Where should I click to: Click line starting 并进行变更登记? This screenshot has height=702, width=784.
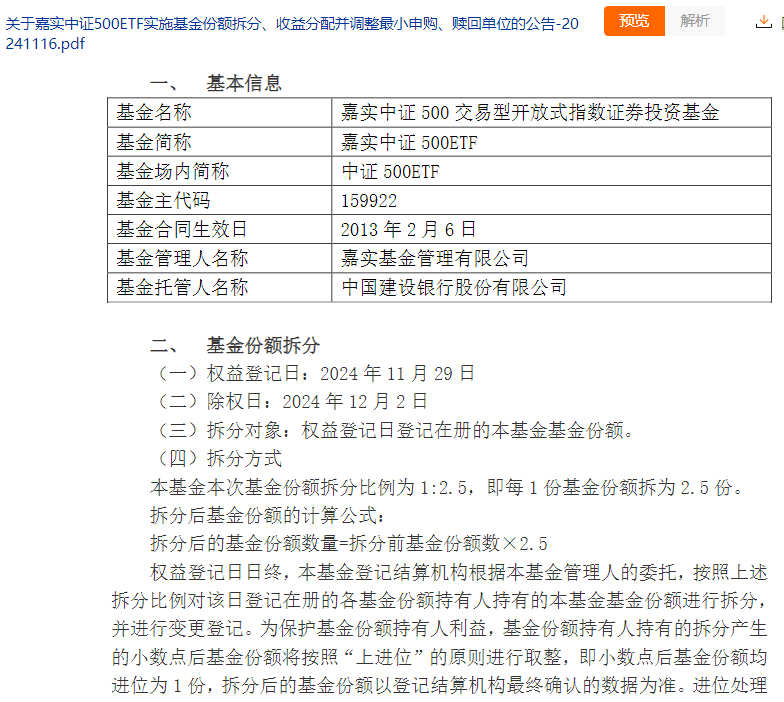tap(440, 628)
